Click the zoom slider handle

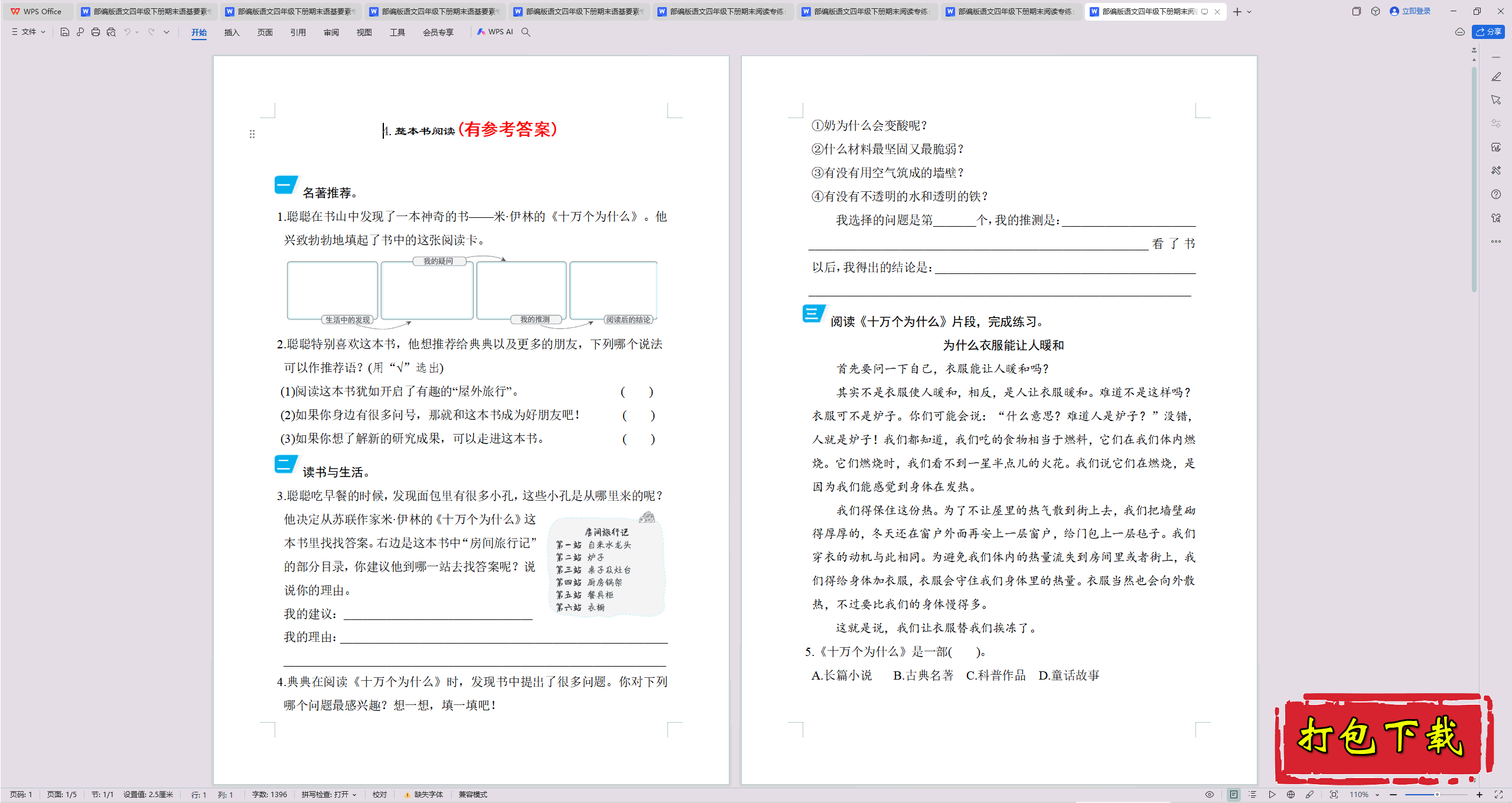pyautogui.click(x=1437, y=795)
